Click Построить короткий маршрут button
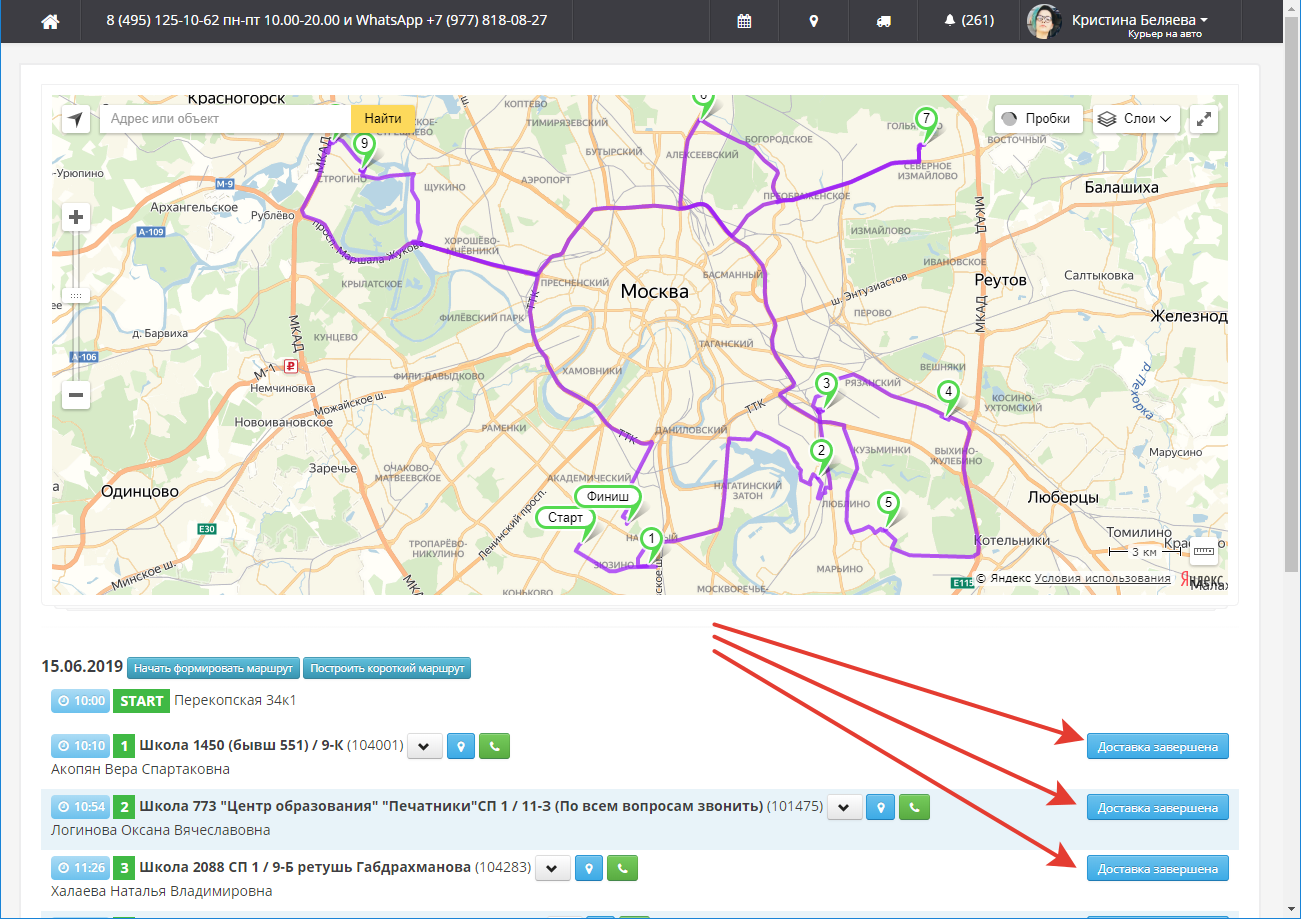Image resolution: width=1301 pixels, height=919 pixels. tap(387, 668)
